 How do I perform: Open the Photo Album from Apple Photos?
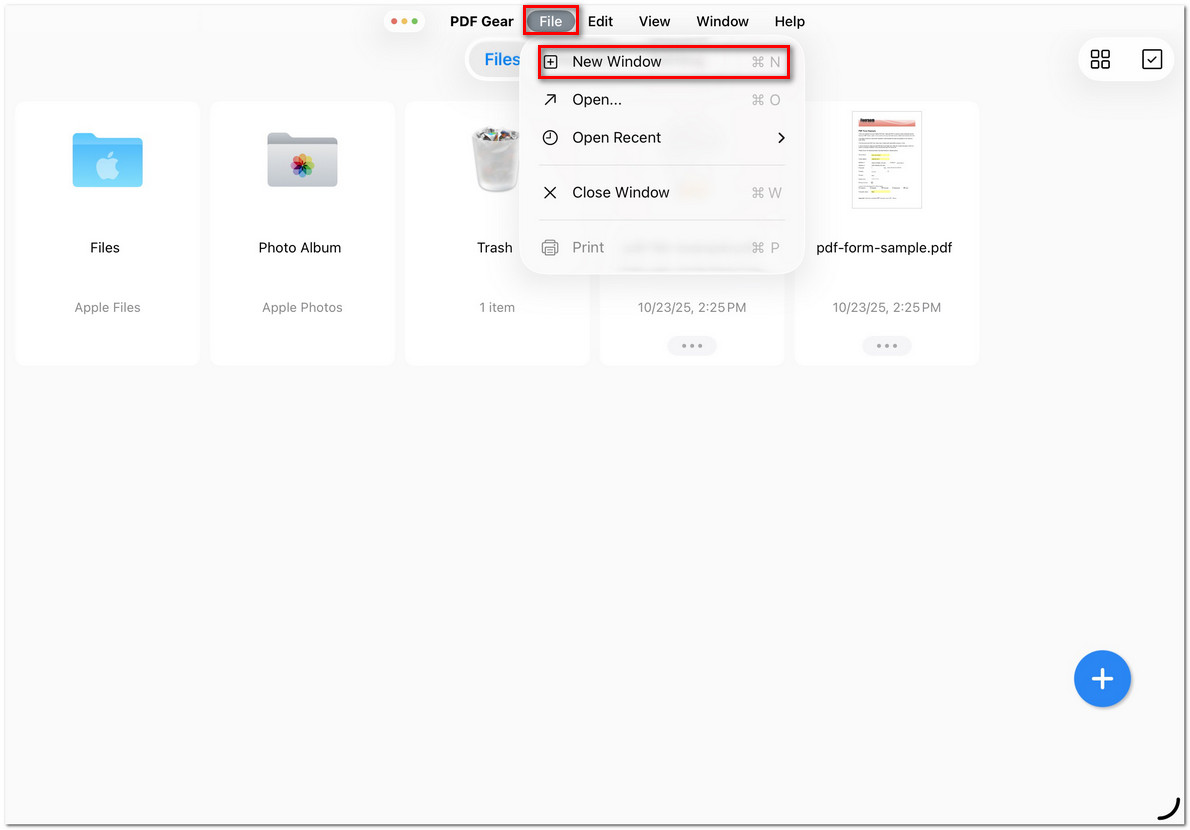coord(301,160)
